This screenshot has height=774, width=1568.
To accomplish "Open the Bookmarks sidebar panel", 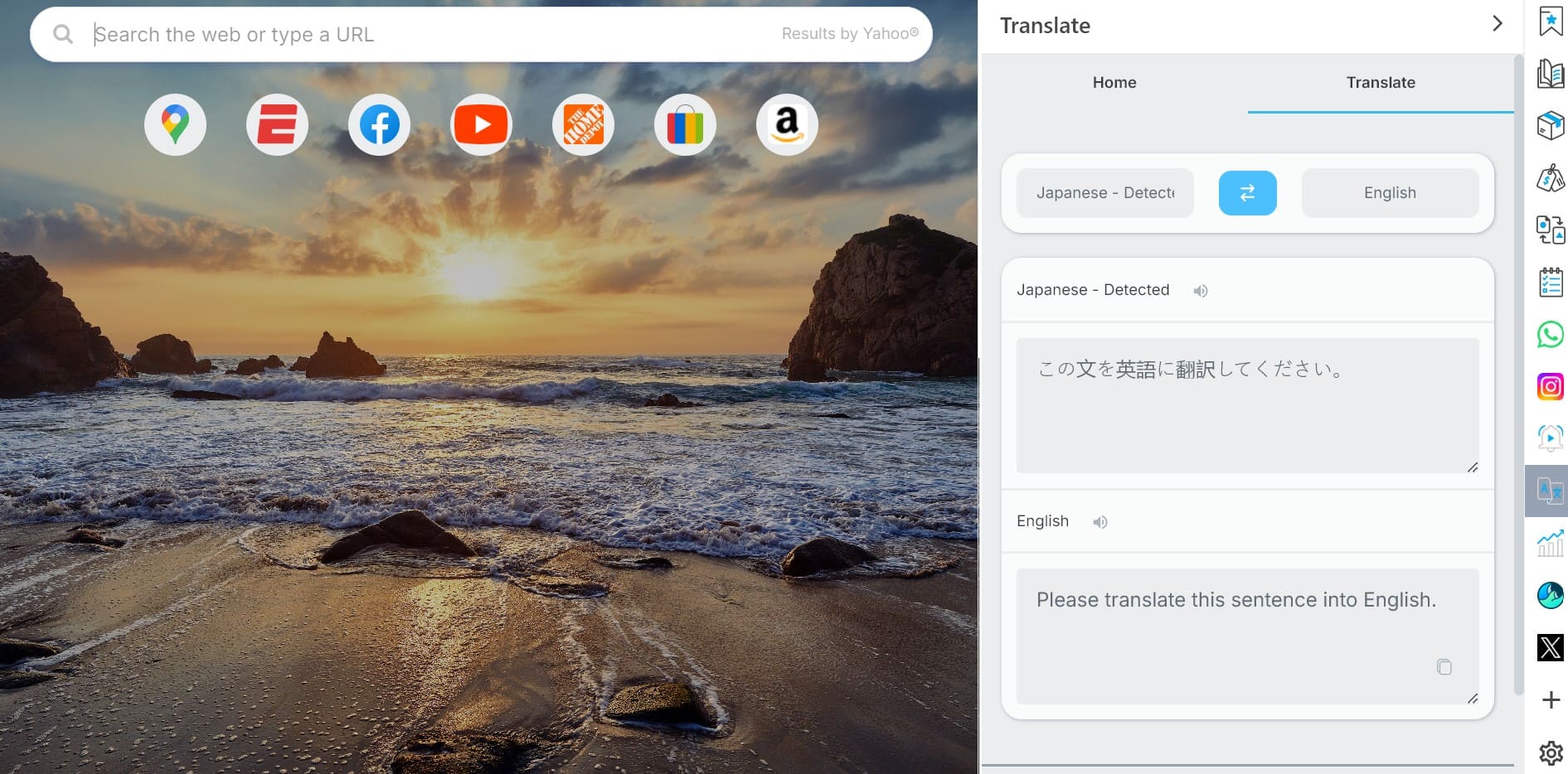I will coord(1549,22).
